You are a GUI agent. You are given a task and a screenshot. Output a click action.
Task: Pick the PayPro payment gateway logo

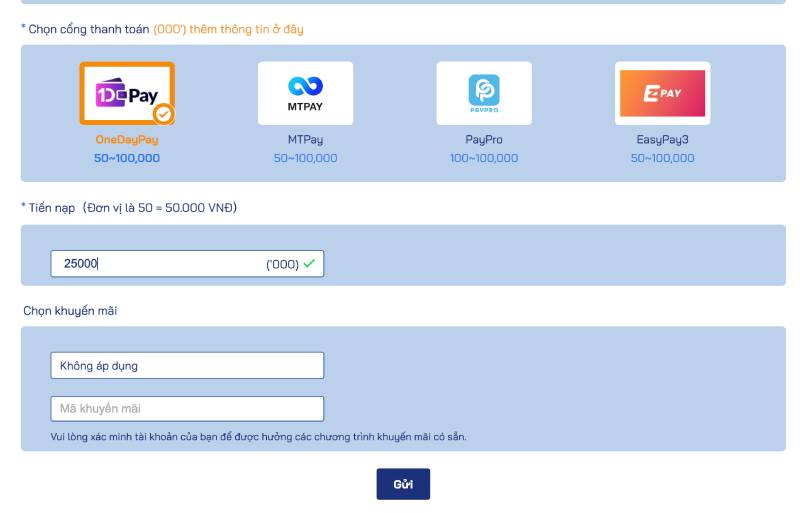pos(484,93)
